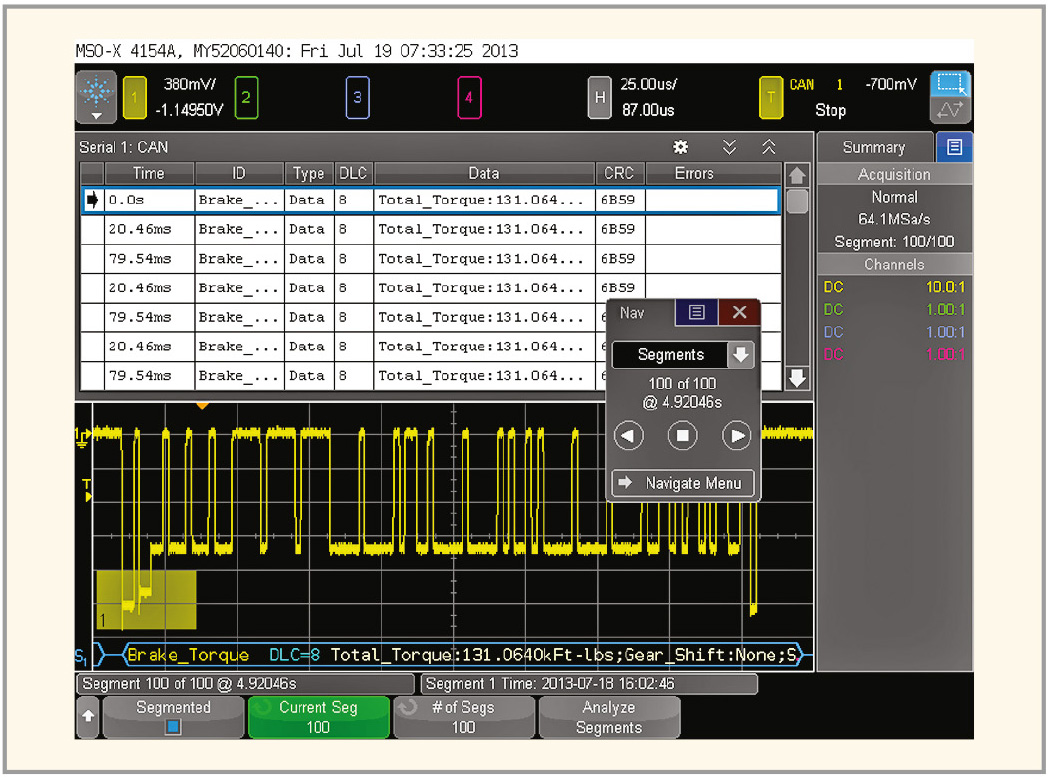Screen dimensions: 1049x777
Task: Close the Nav popup window
Action: [x=739, y=313]
